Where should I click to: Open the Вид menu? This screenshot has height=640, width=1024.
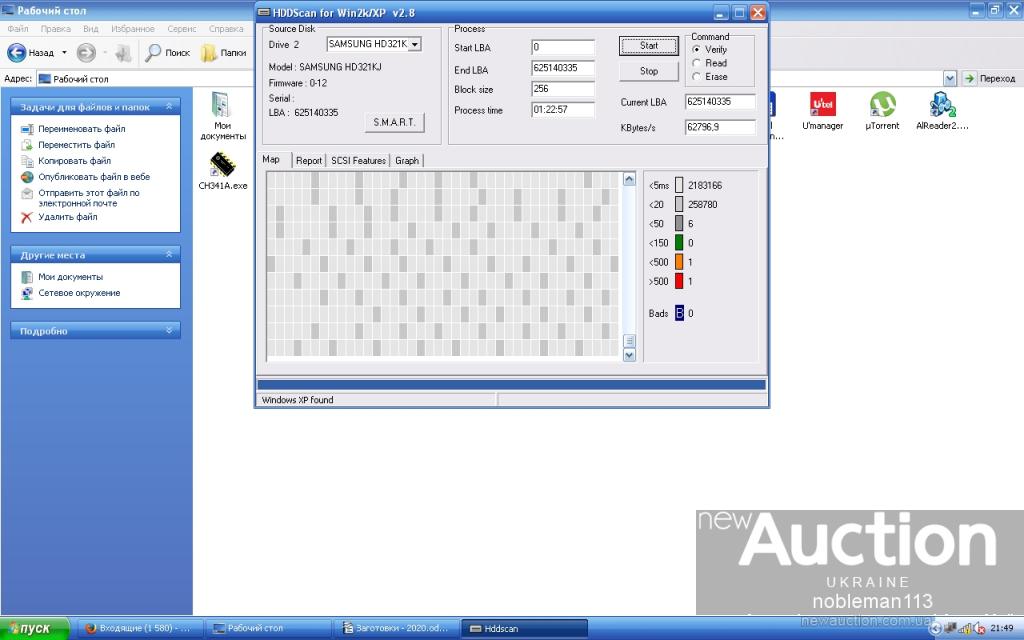point(91,29)
